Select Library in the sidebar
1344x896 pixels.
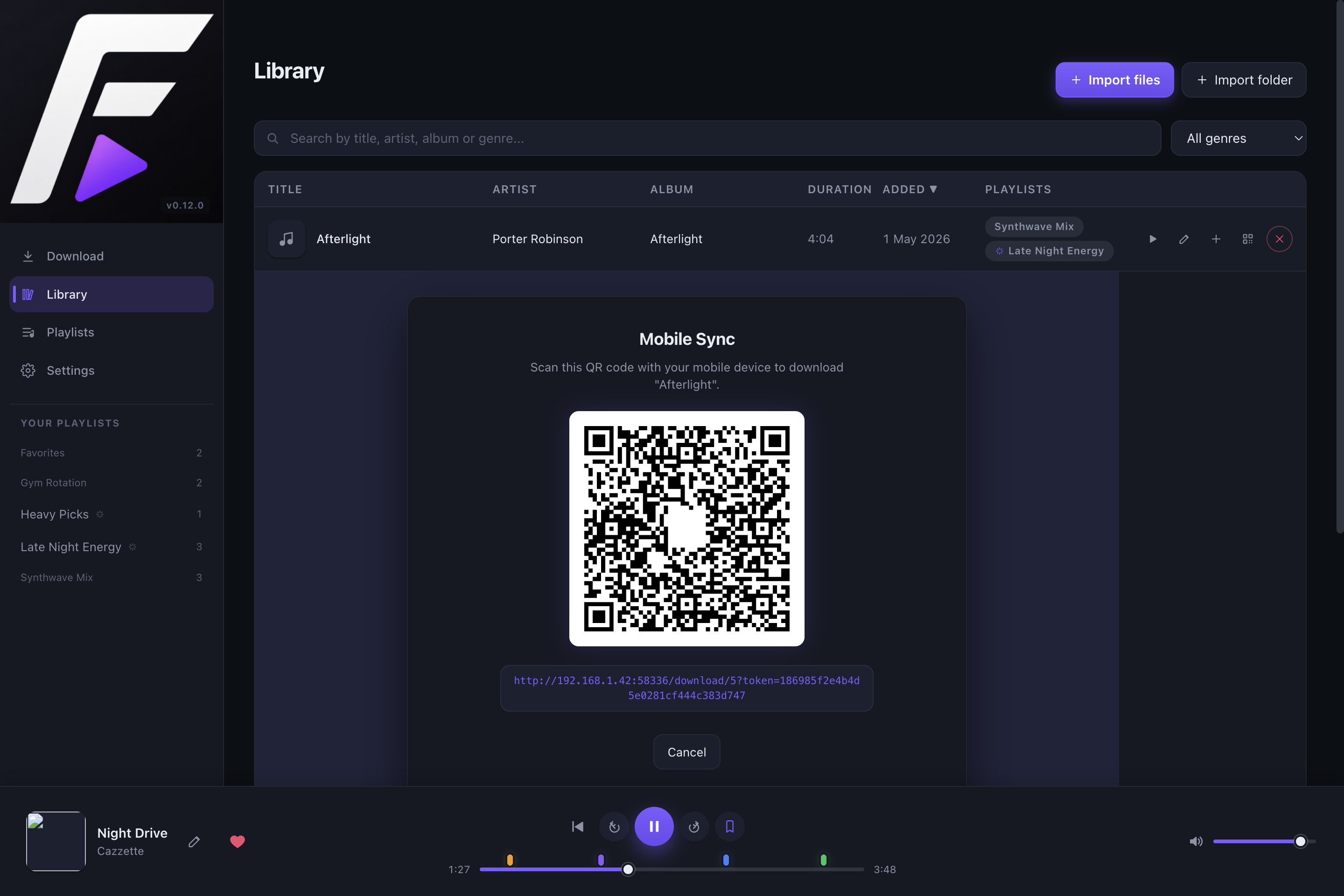pos(112,294)
